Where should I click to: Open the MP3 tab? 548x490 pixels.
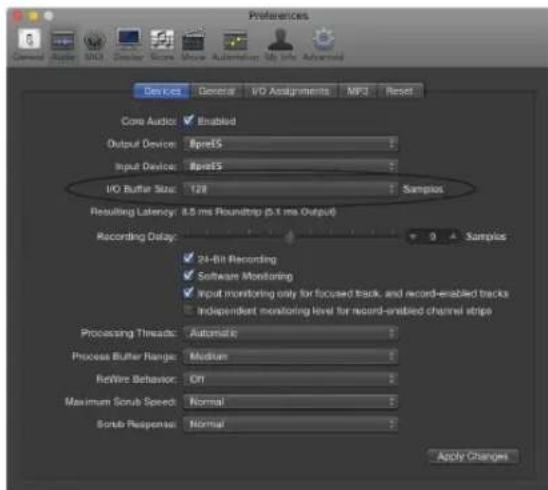[357, 91]
